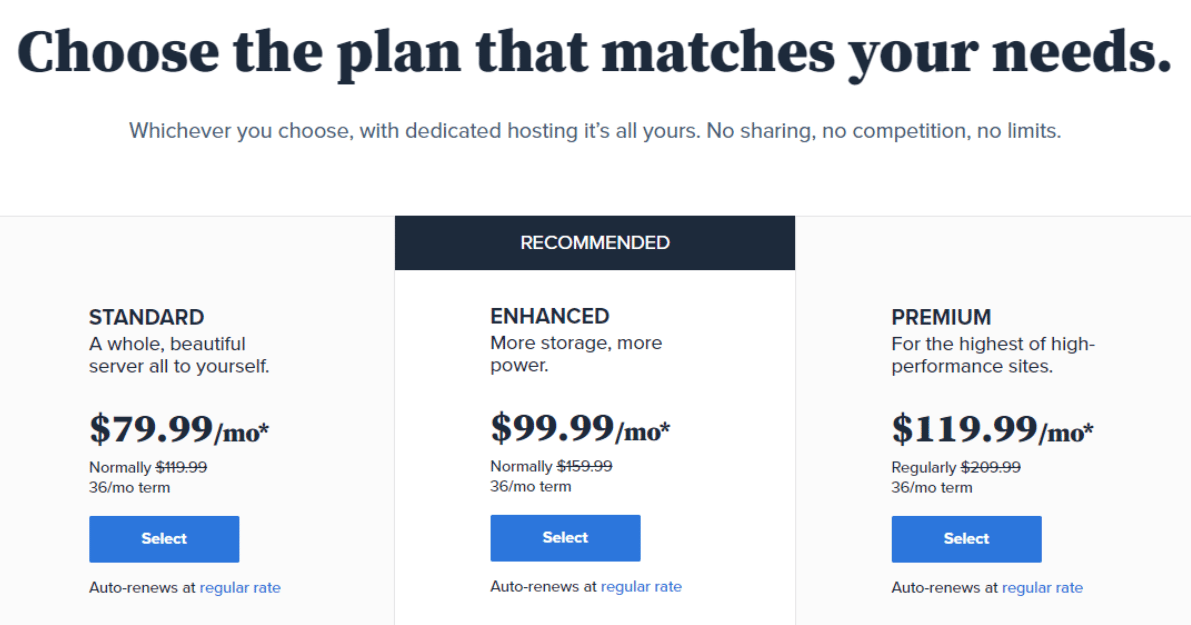This screenshot has width=1191, height=625.
Task: Click the ENHANCED plan title
Action: [549, 316]
